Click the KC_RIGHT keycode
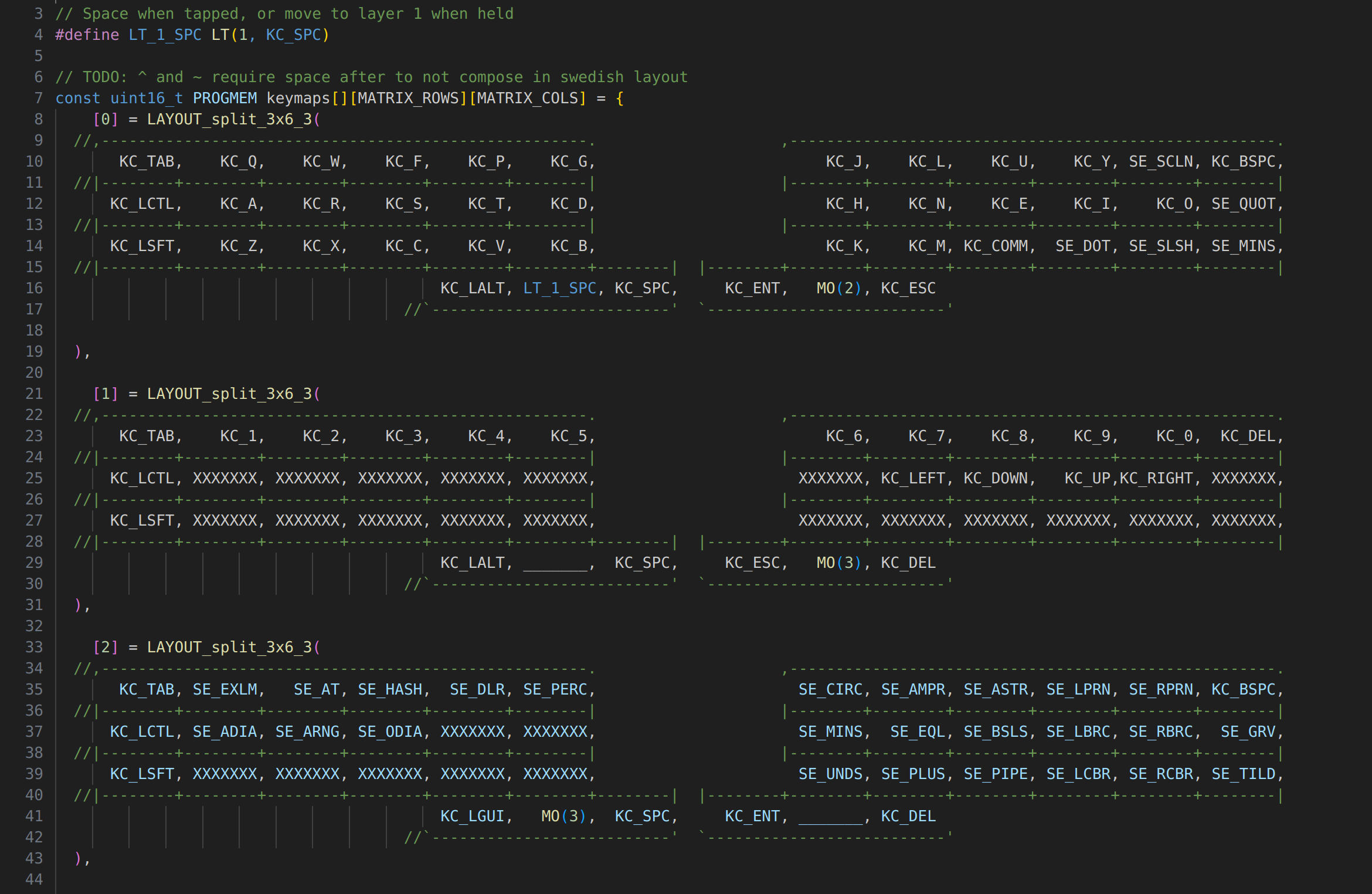Viewport: 1372px width, 894px height. click(1156, 478)
